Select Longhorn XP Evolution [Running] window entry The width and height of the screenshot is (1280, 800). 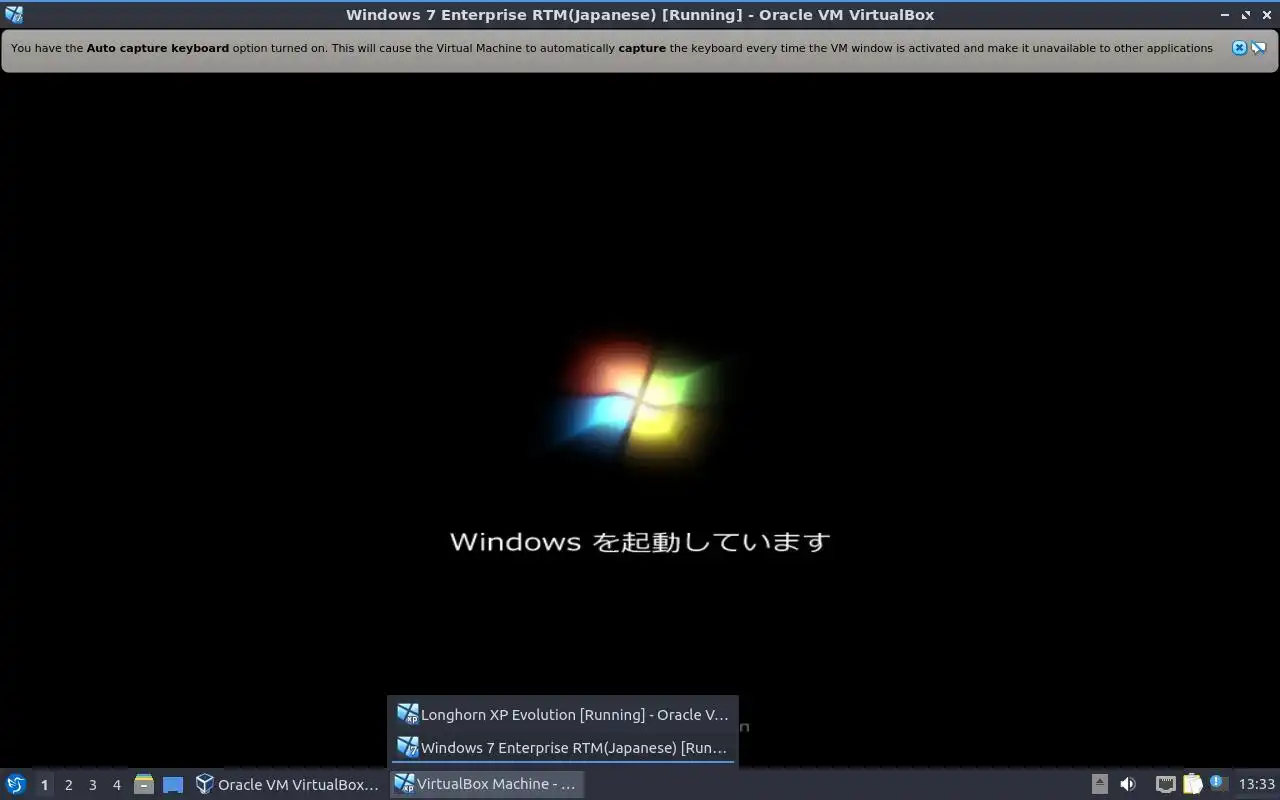tap(563, 714)
